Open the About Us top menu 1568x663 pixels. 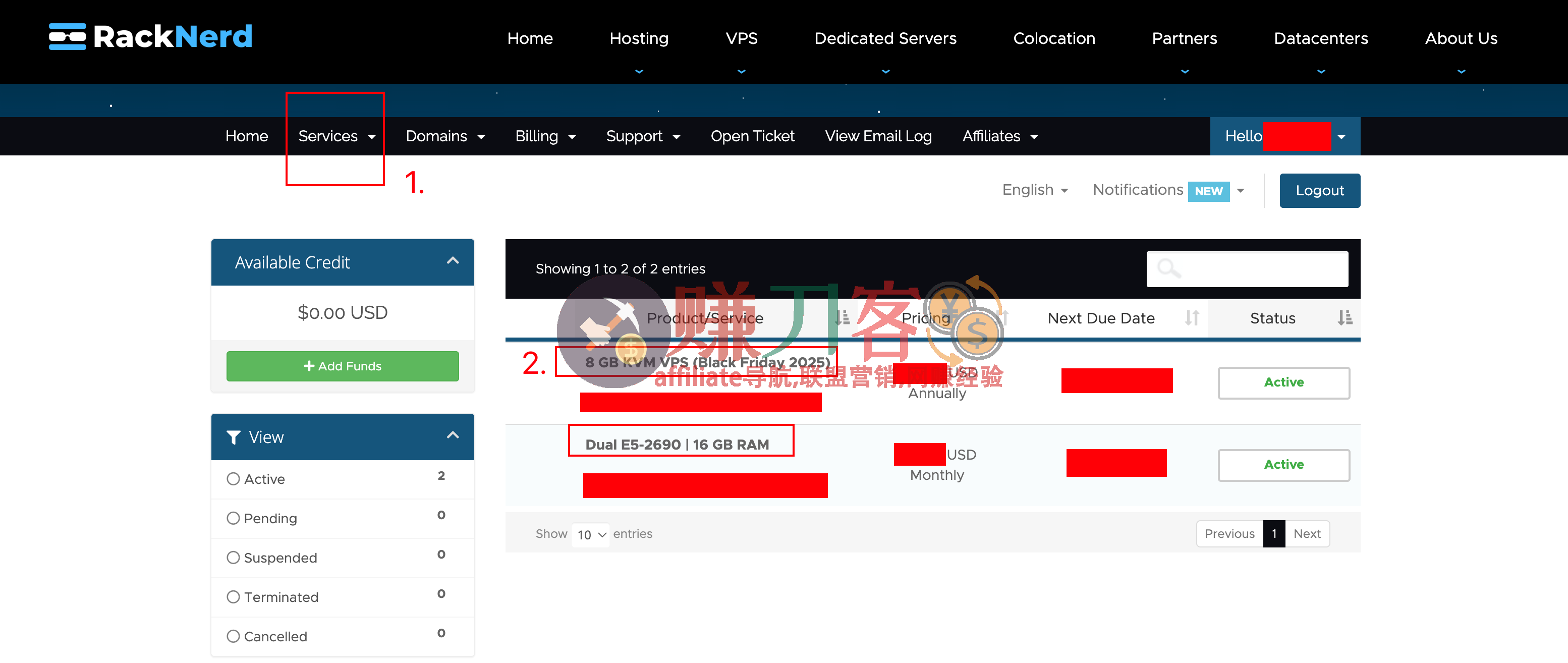(x=1461, y=38)
